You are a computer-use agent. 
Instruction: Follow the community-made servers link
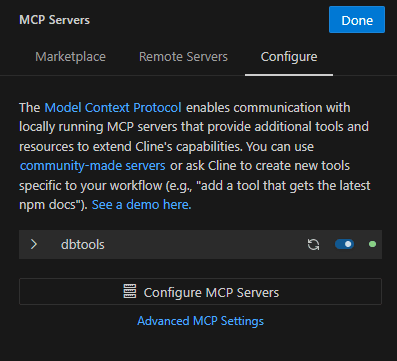point(93,166)
